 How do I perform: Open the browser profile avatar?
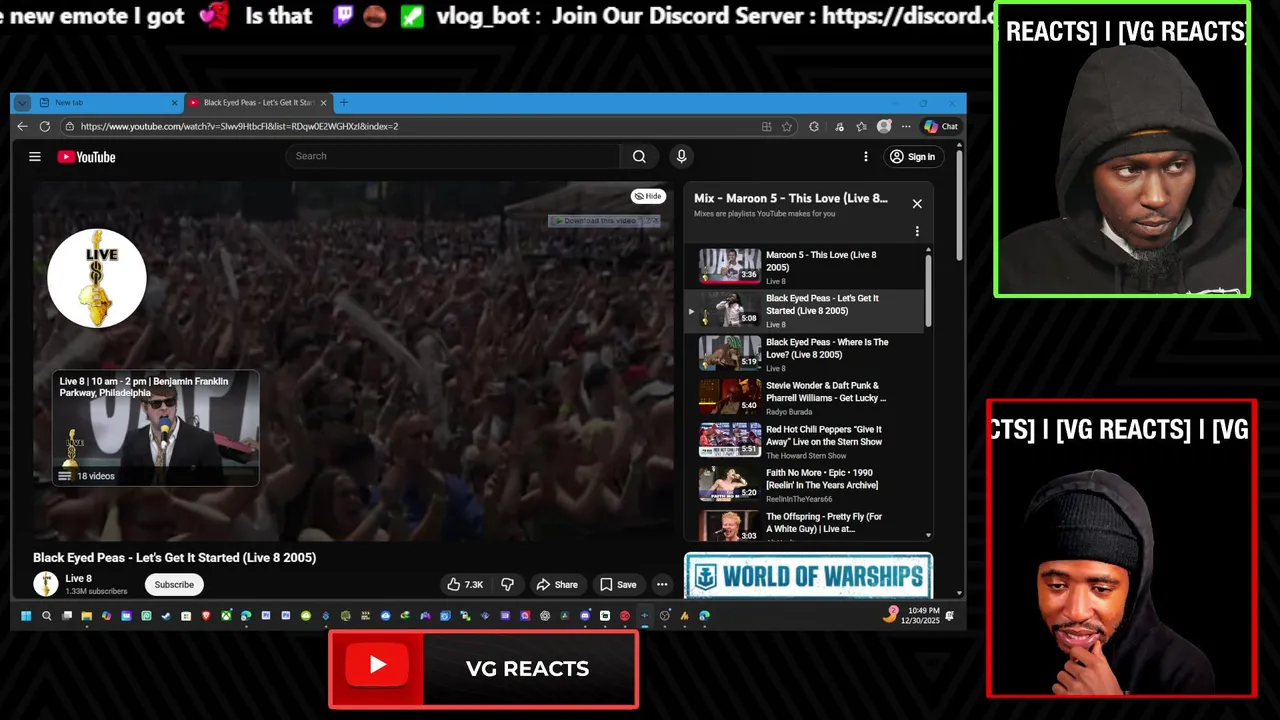(884, 126)
